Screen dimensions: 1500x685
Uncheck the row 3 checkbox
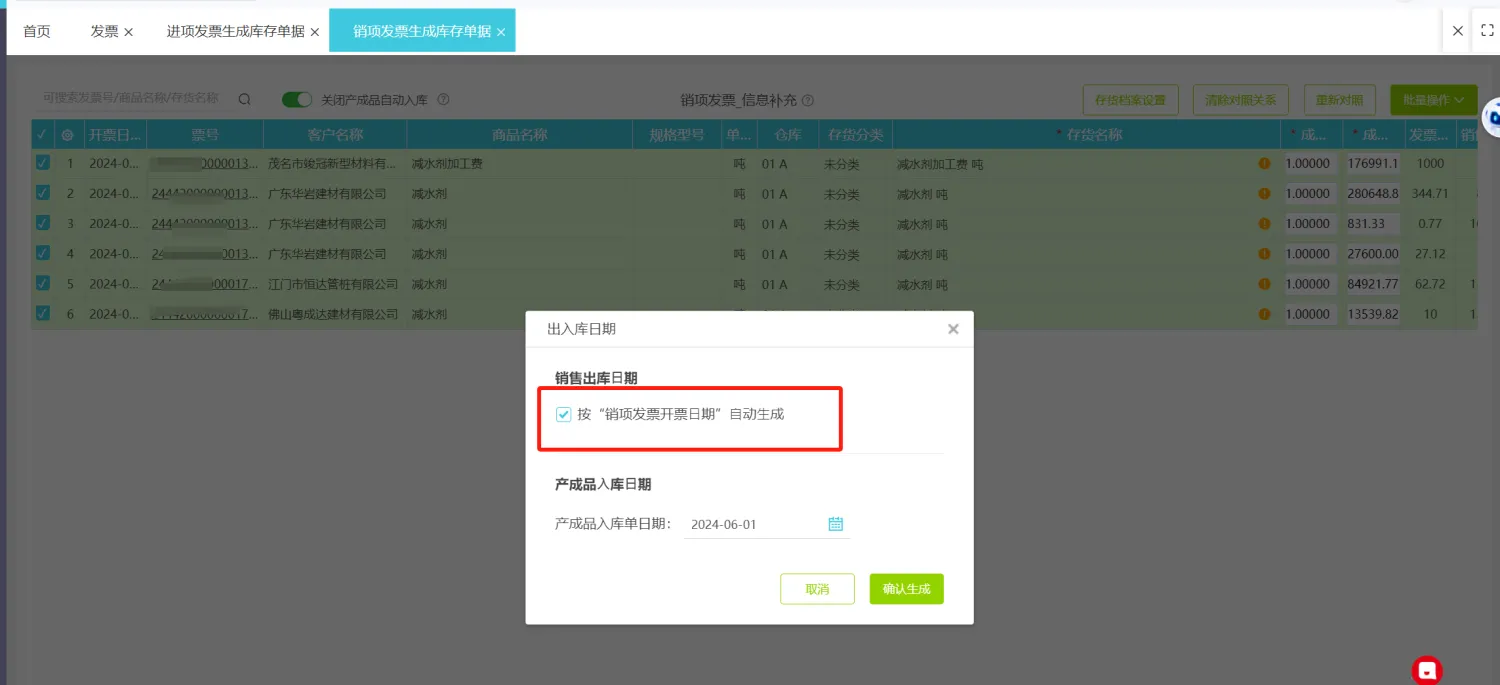pos(42,223)
